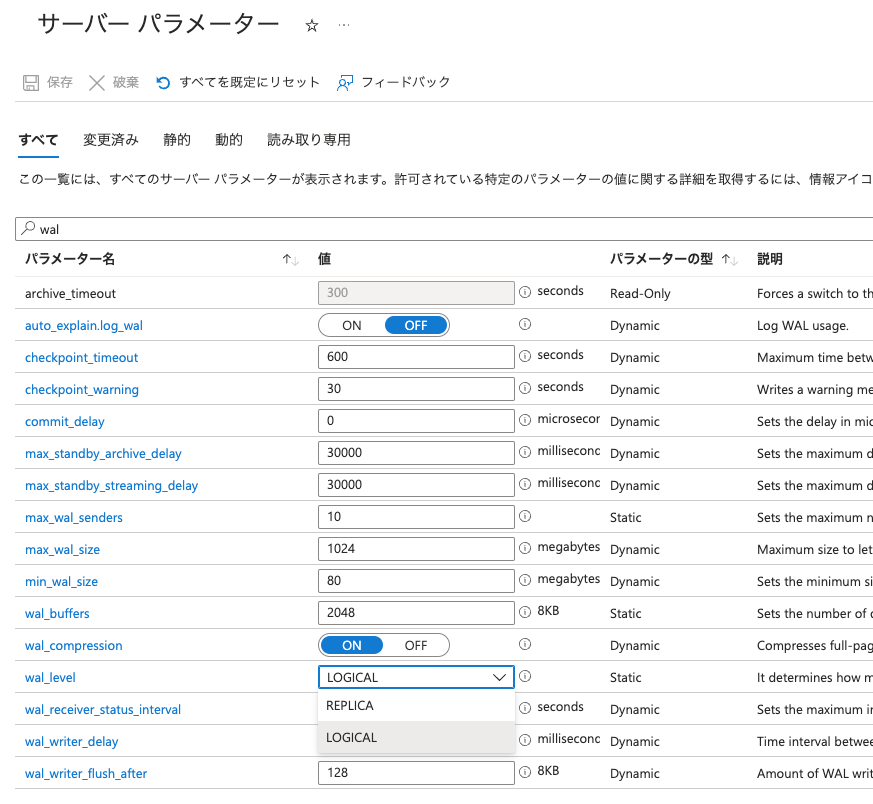The width and height of the screenshot is (873, 804).
Task: Edit the checkpoint_warning value 30
Action: tap(416, 389)
